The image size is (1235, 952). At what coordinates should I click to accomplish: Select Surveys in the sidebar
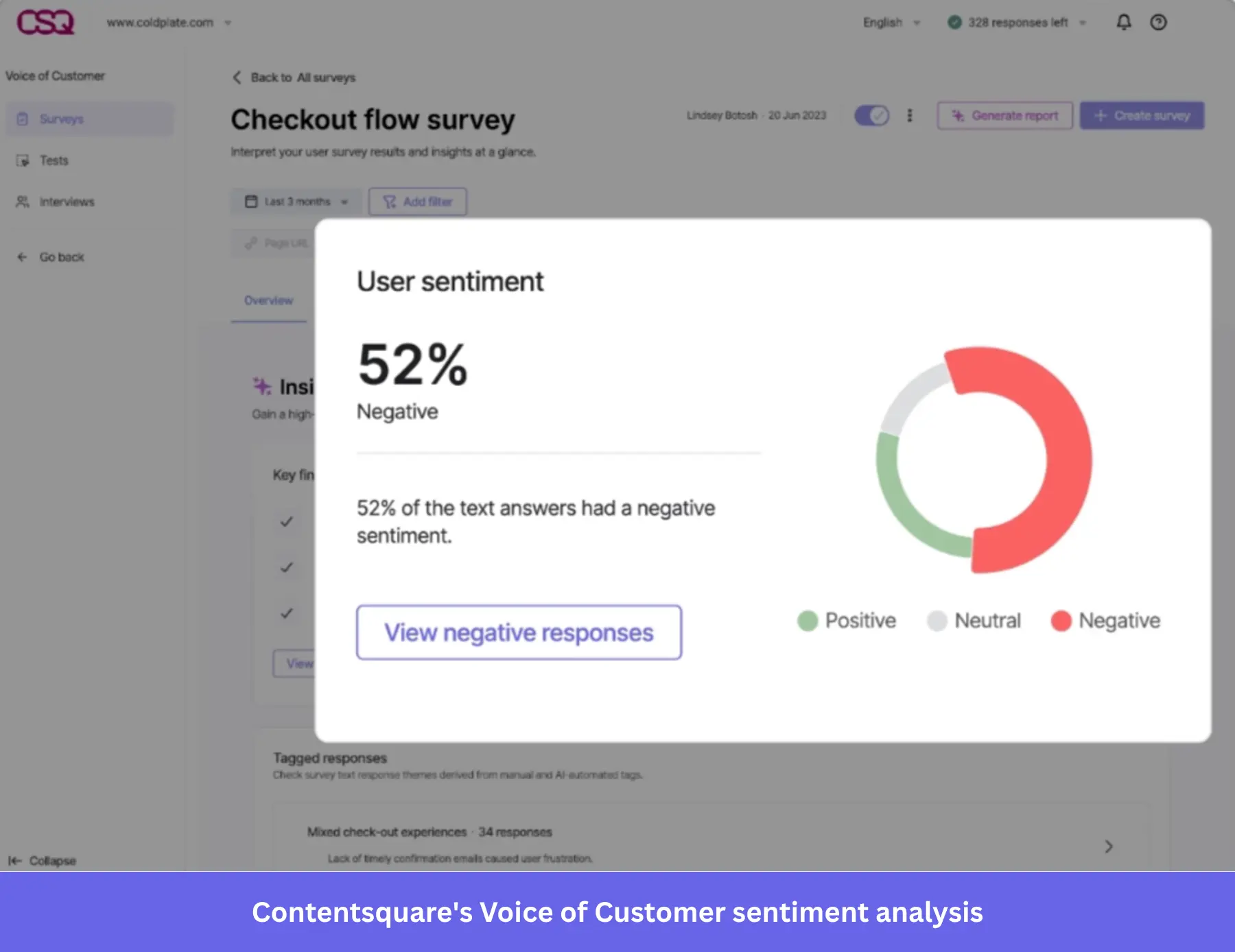90,119
